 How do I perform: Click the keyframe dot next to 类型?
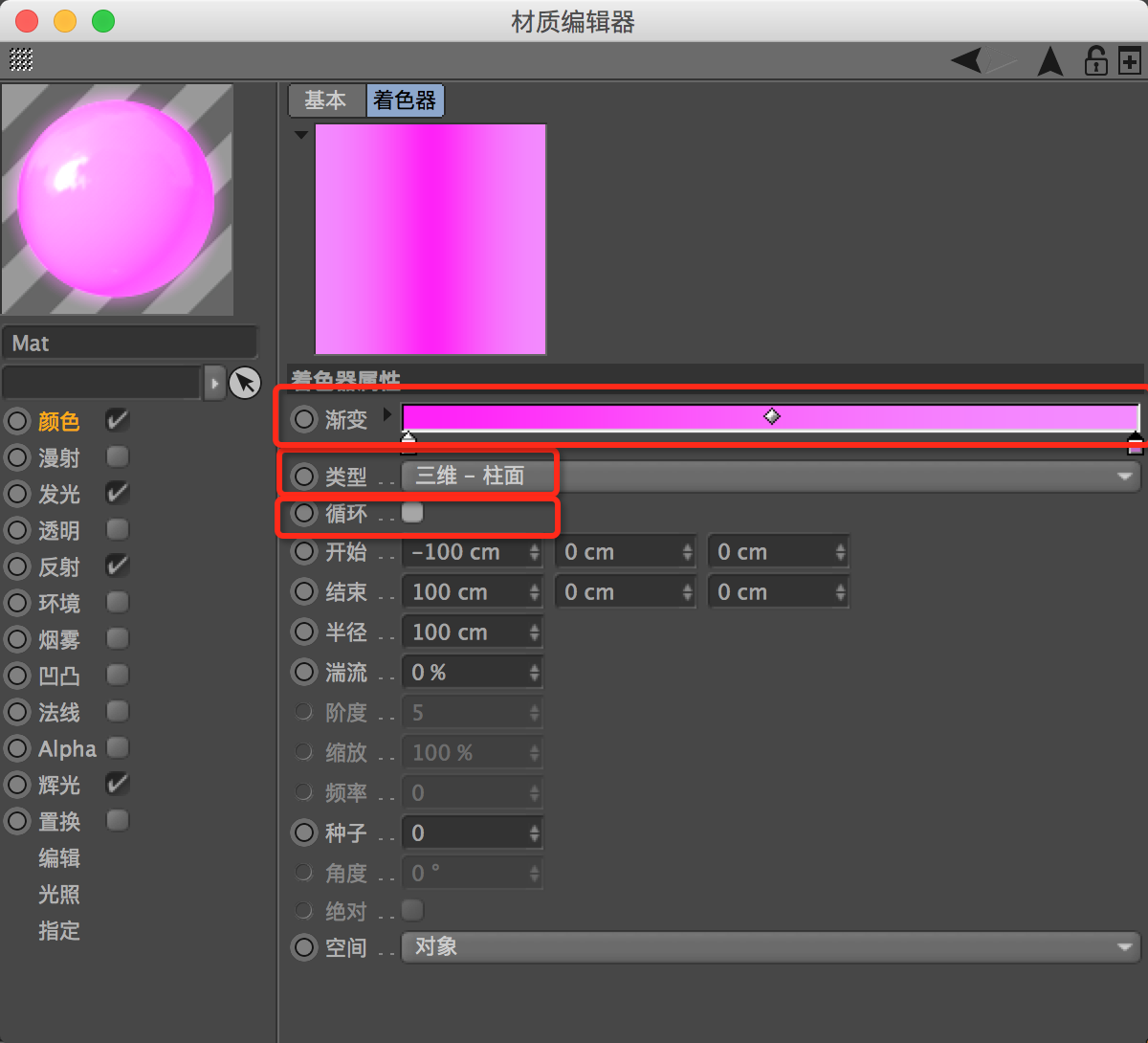click(304, 476)
